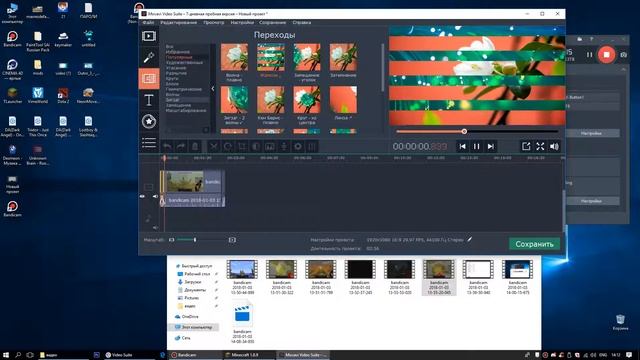The image size is (640, 360).
Task: Open the Справка menu
Action: click(x=302, y=22)
